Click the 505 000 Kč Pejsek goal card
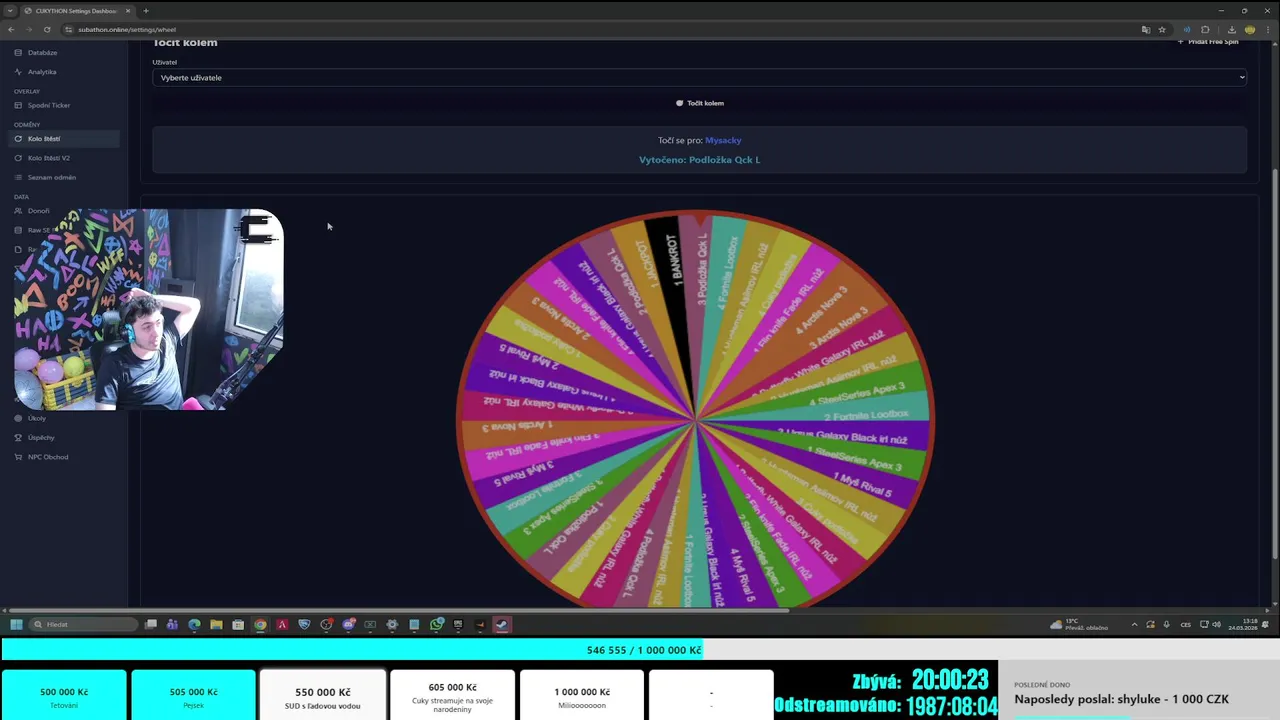Screen dimensions: 1280x720 pyautogui.click(x=193, y=695)
